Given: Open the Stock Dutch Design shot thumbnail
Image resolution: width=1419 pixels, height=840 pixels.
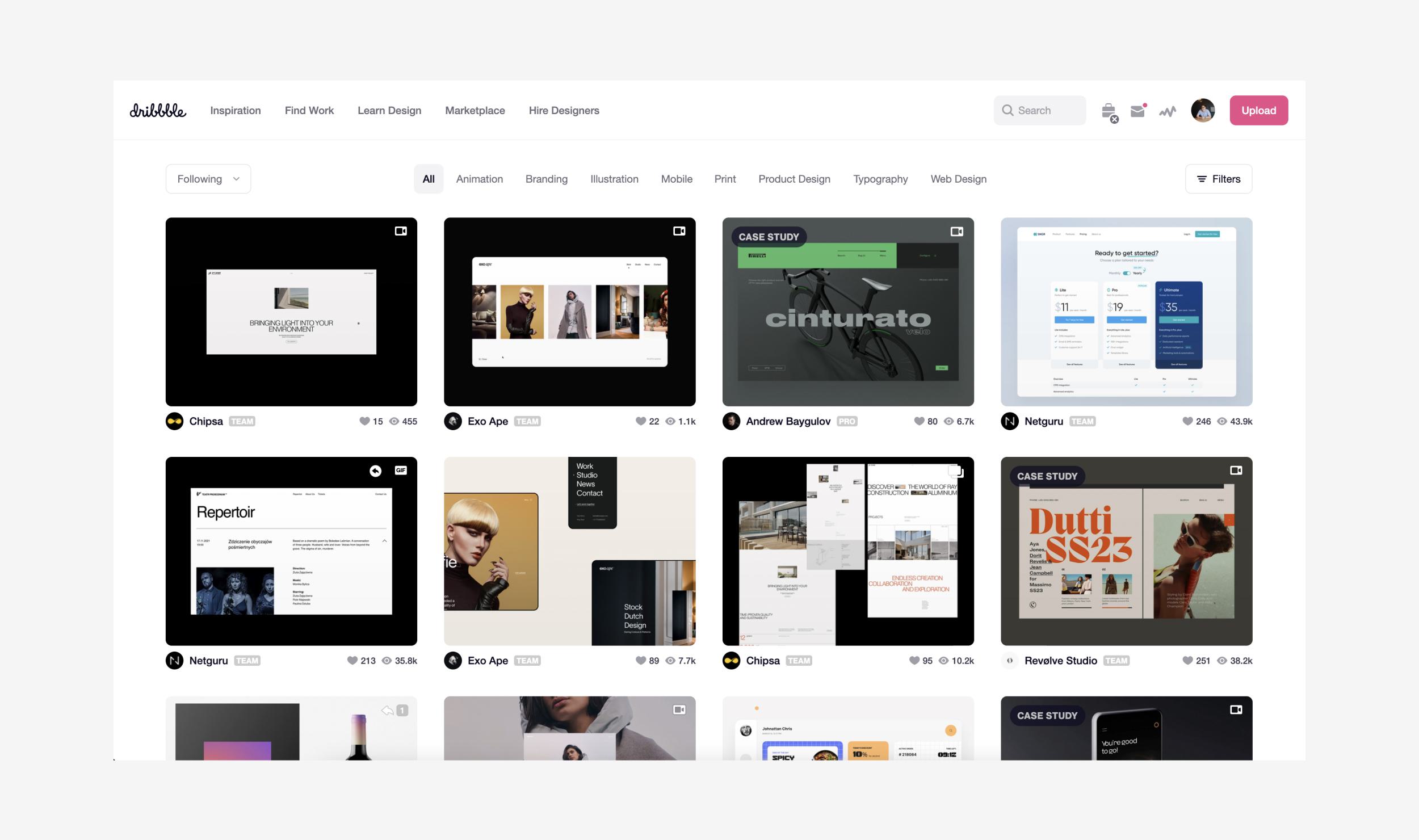Looking at the screenshot, I should 570,551.
